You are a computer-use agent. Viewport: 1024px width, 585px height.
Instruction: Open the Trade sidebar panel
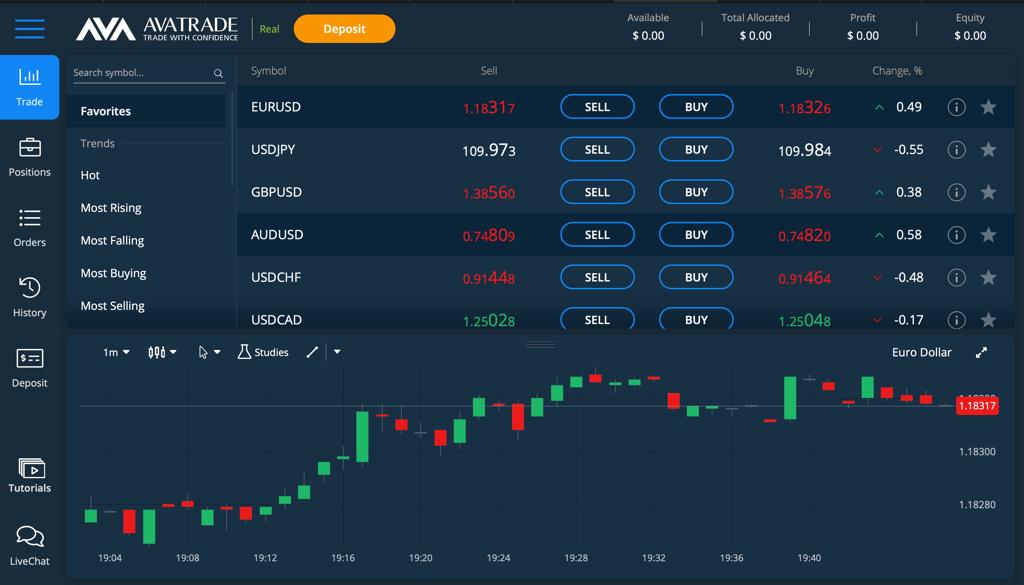[x=29, y=87]
